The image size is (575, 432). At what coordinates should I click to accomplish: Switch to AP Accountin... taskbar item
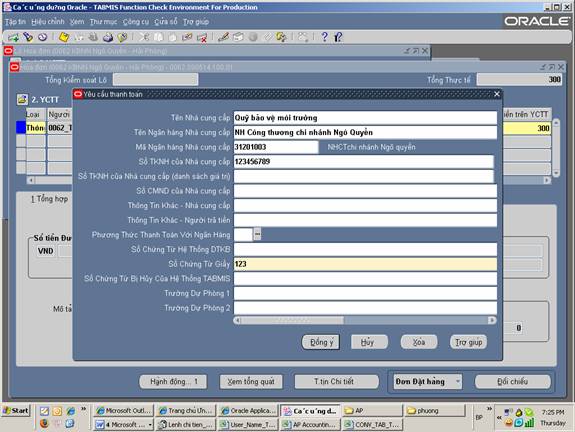[311, 425]
